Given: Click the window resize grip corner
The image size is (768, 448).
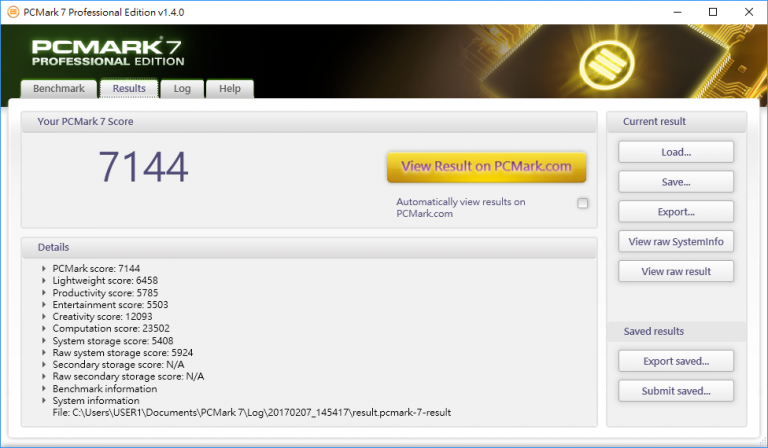Looking at the screenshot, I should click(762, 442).
